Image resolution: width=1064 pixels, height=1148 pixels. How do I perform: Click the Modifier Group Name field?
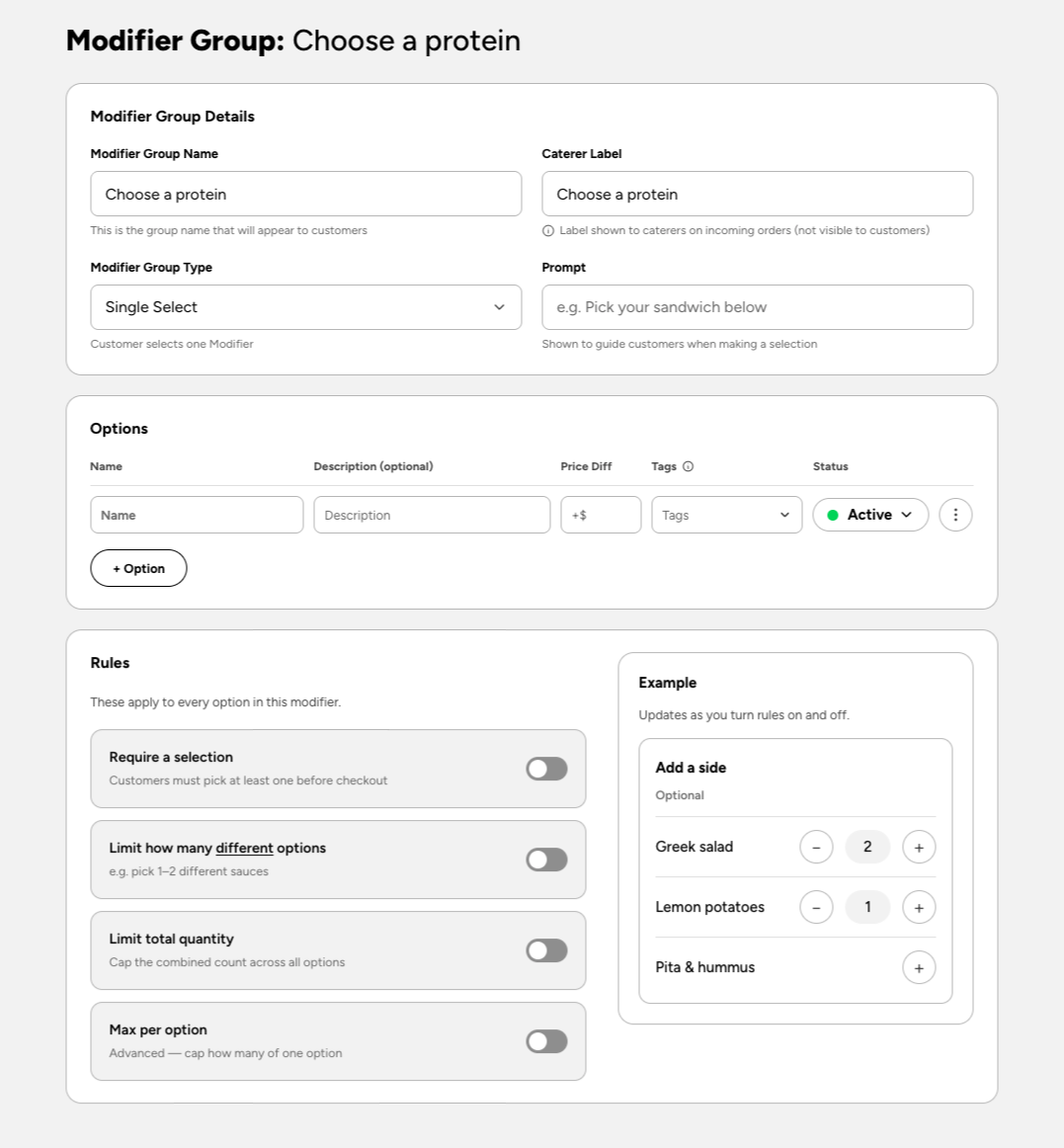point(306,194)
